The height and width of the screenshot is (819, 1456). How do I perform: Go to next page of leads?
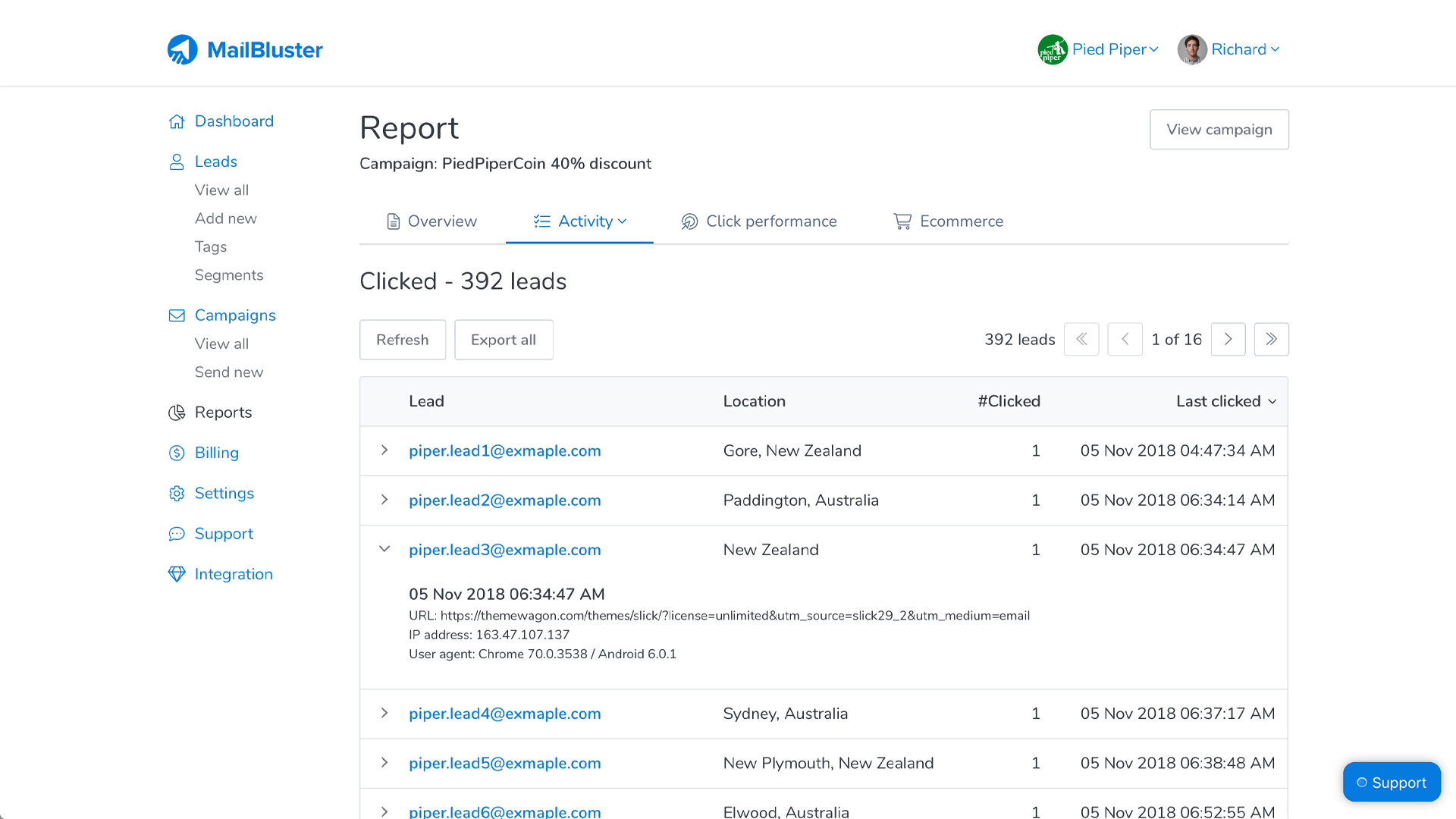point(1228,339)
